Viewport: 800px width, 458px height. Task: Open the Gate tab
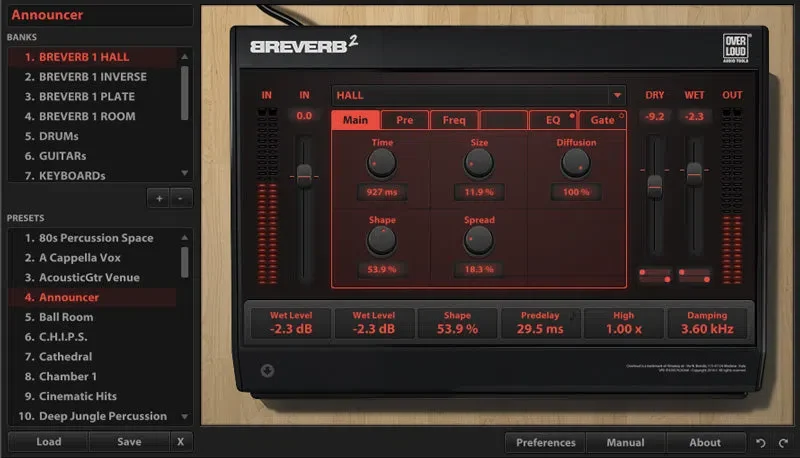(603, 120)
